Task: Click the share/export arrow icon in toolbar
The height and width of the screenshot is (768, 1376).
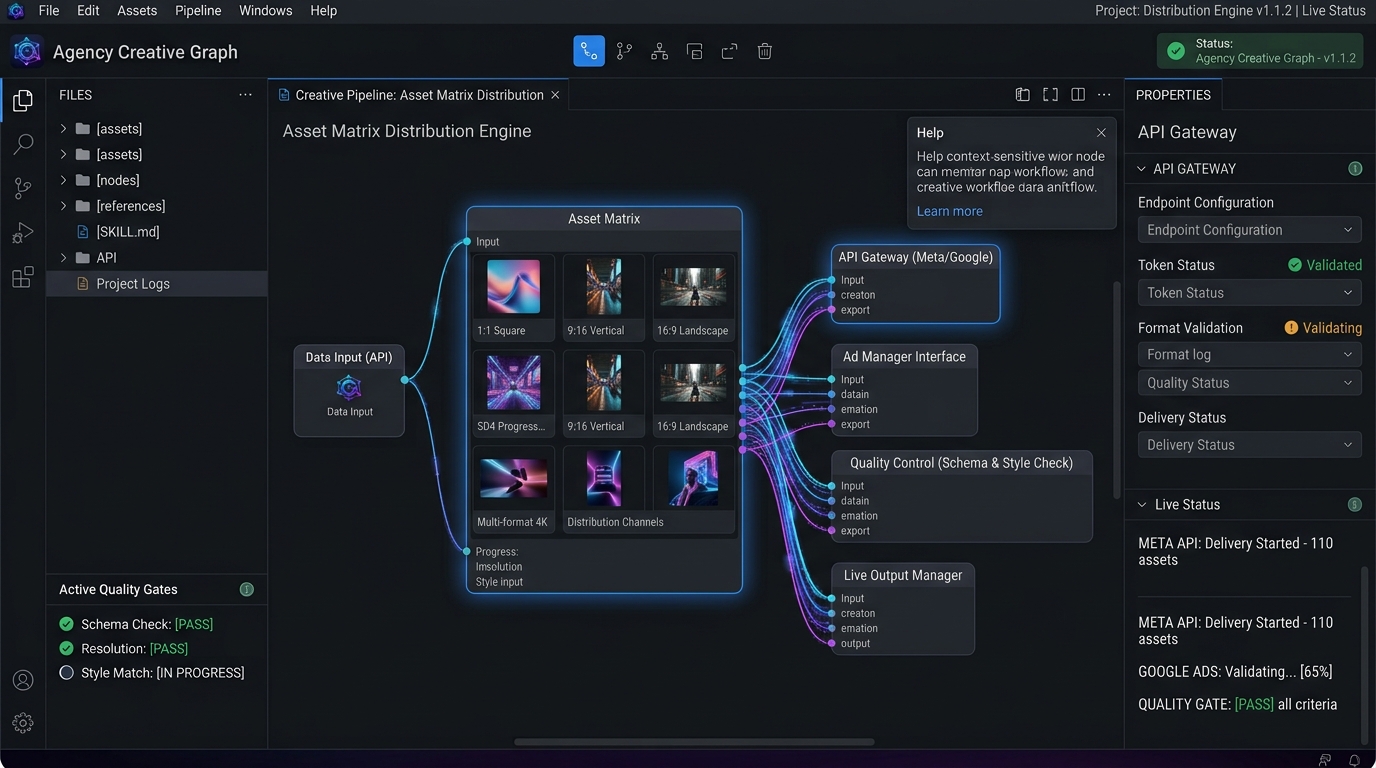Action: click(729, 51)
